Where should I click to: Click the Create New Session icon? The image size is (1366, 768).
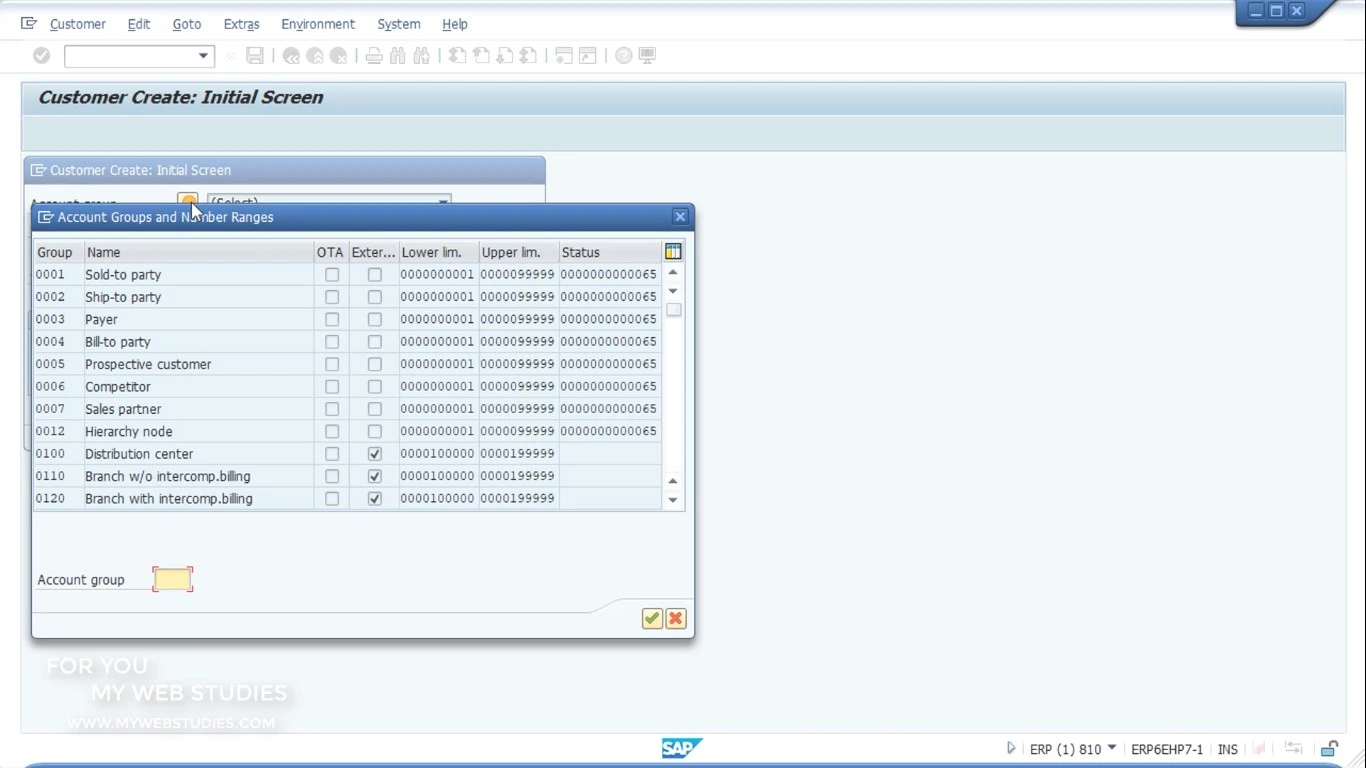pos(564,56)
